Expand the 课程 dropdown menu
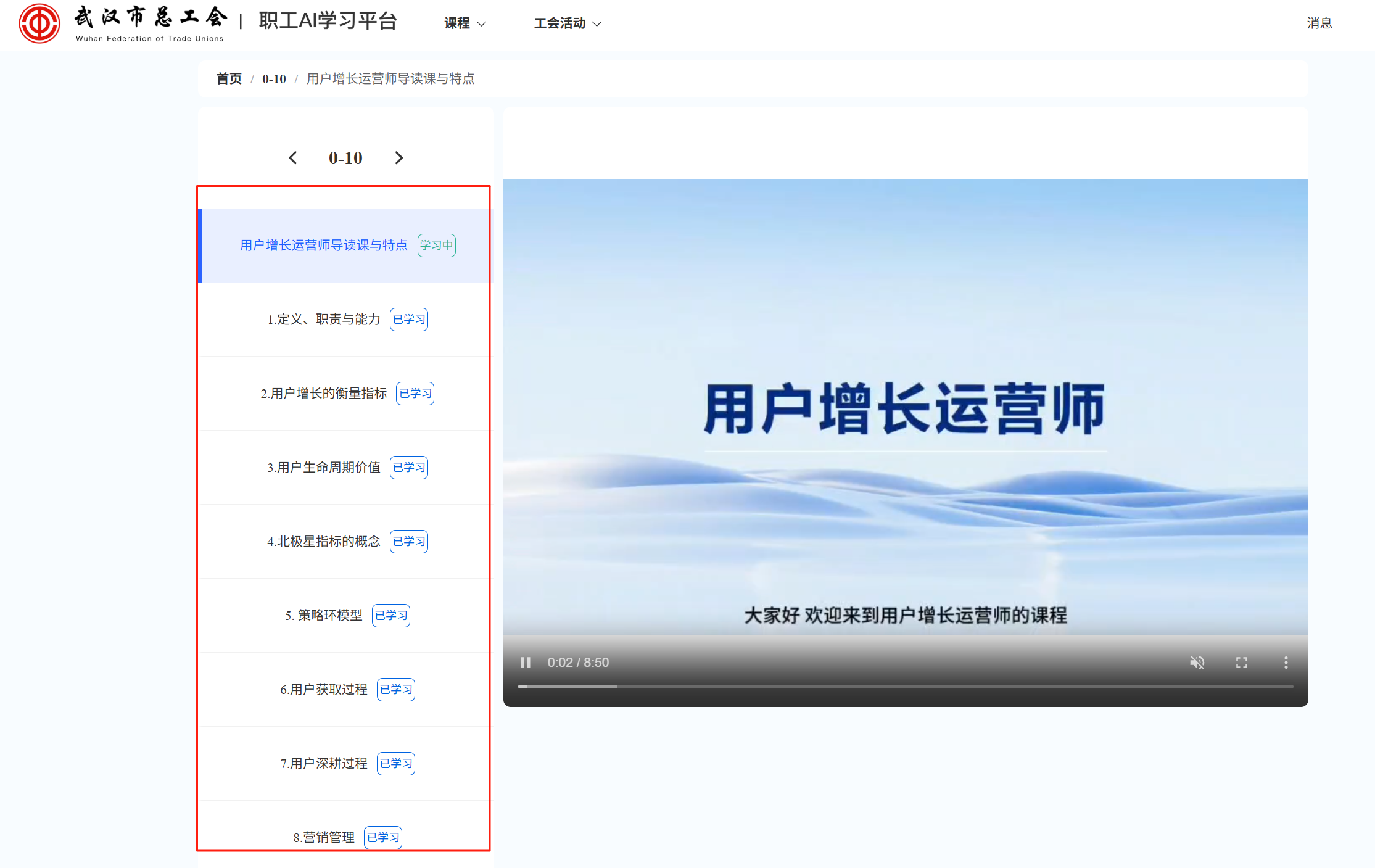 (x=465, y=23)
